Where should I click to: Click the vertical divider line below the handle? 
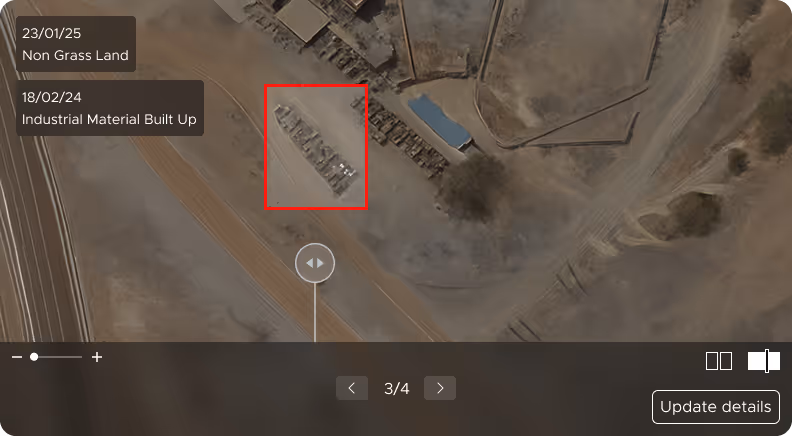315,312
